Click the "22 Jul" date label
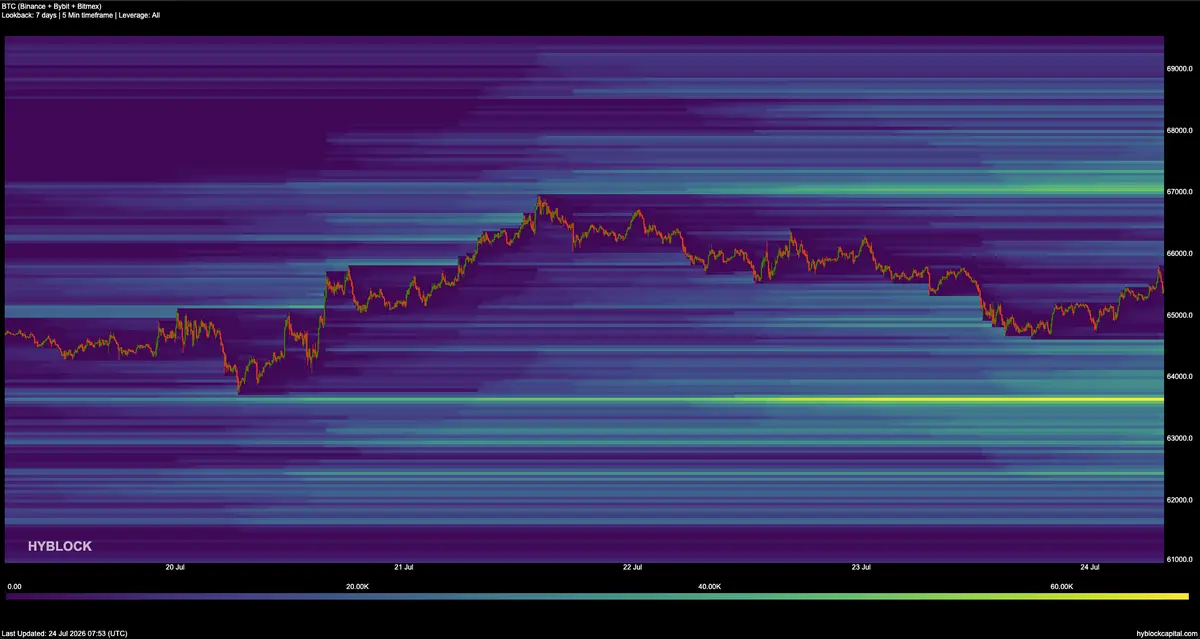This screenshot has height=639, width=1200. [632, 567]
